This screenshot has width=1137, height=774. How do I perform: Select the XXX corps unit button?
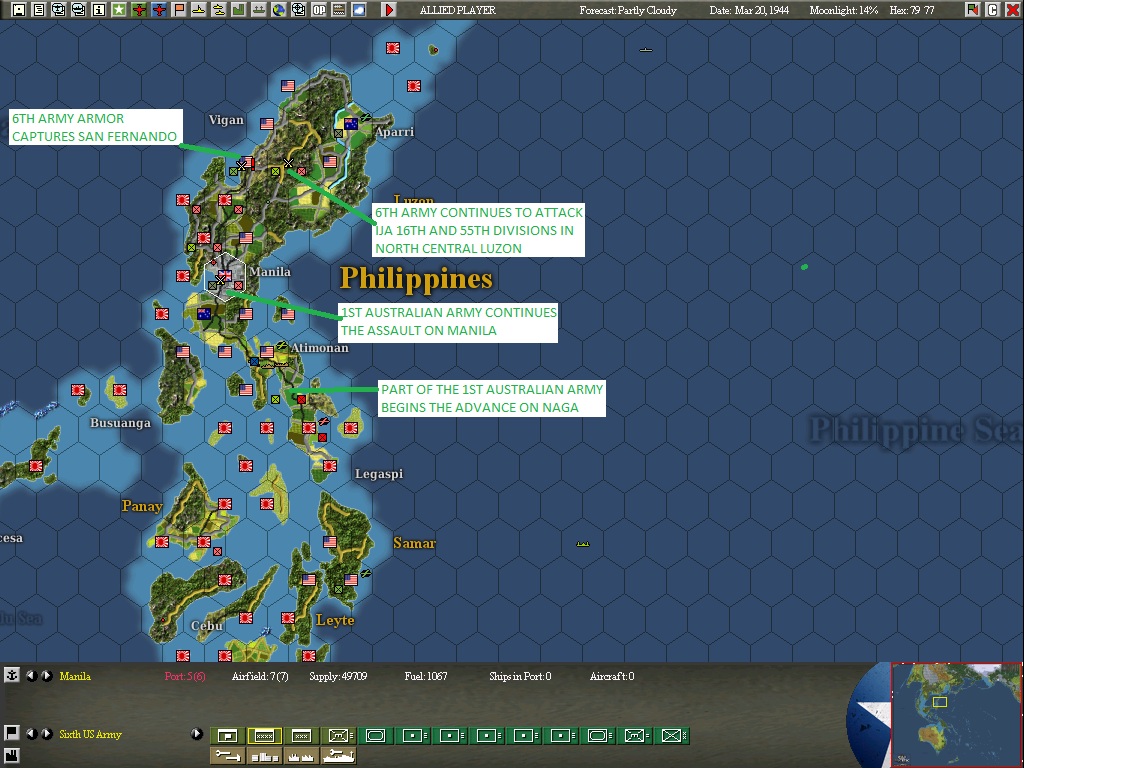click(301, 736)
